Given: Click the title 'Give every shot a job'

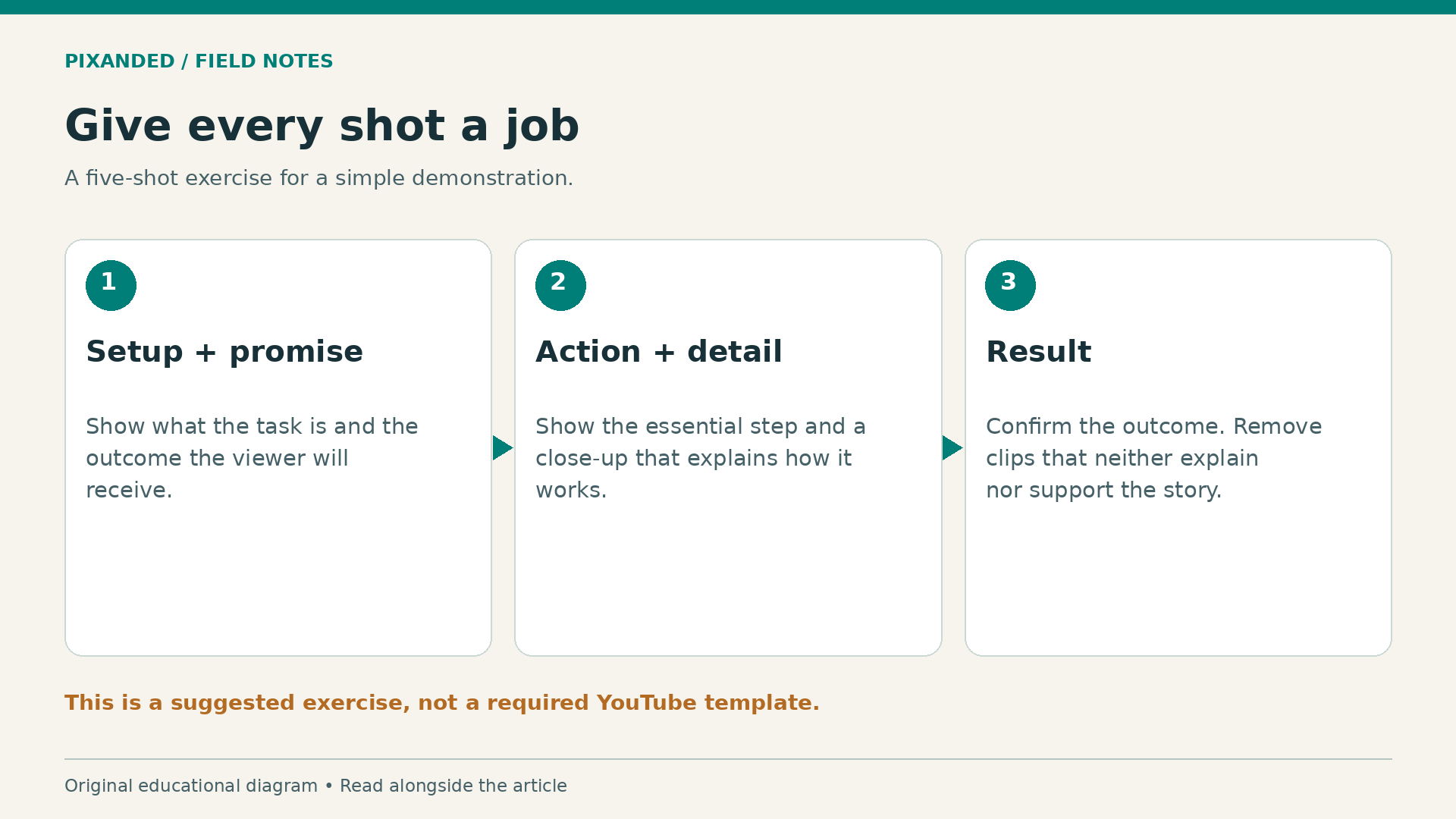Looking at the screenshot, I should [x=322, y=126].
